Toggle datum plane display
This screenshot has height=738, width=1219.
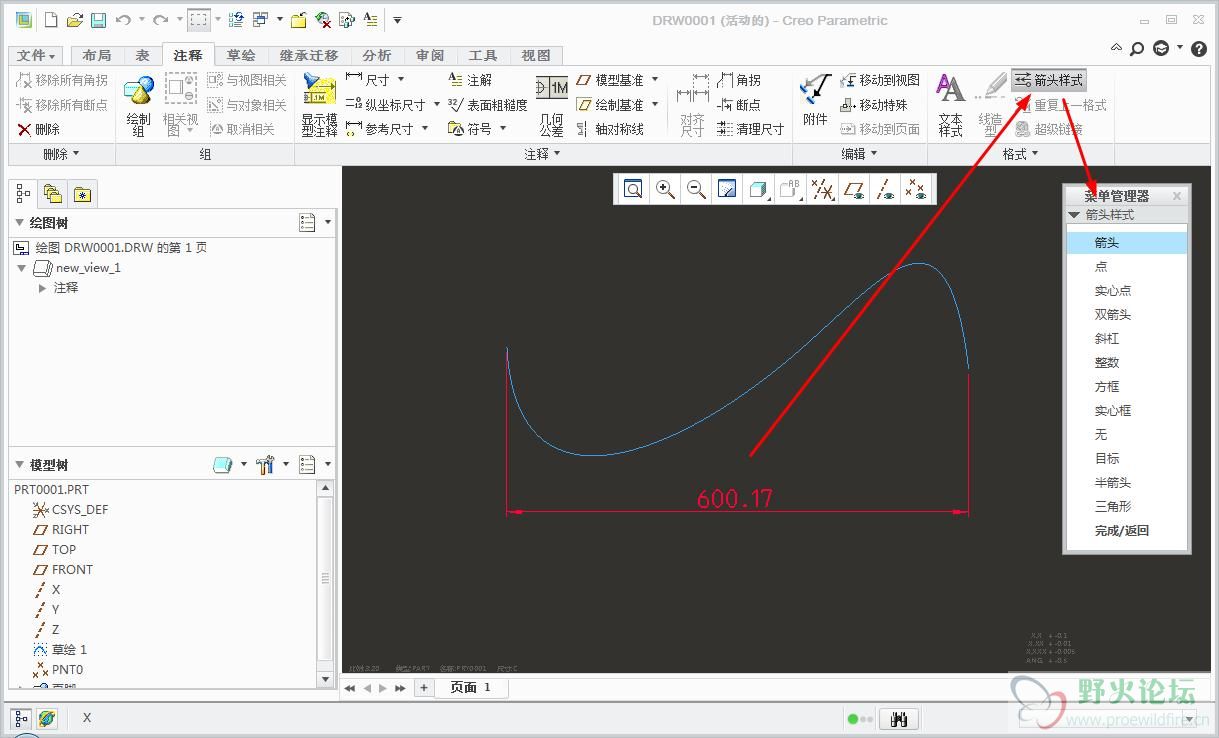[x=853, y=189]
